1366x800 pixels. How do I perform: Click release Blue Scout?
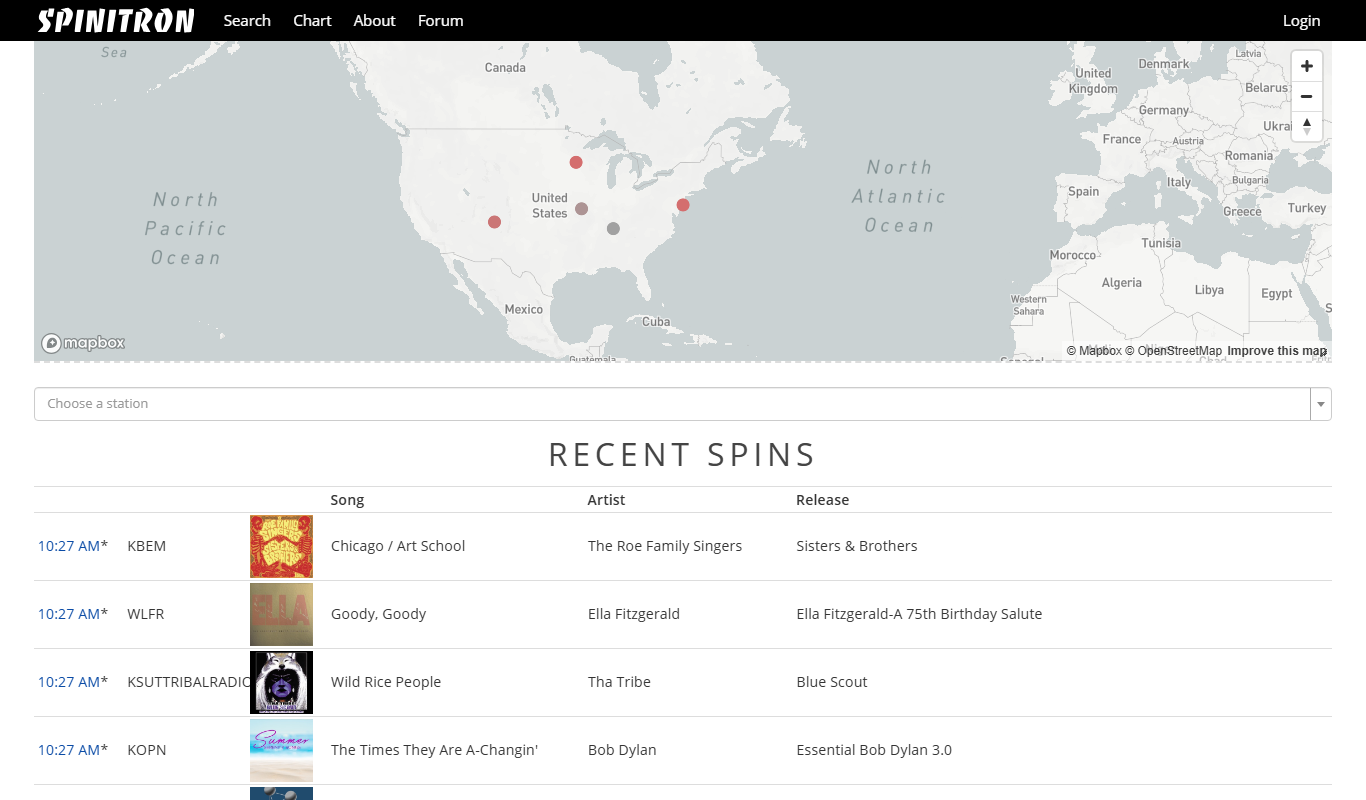point(832,682)
